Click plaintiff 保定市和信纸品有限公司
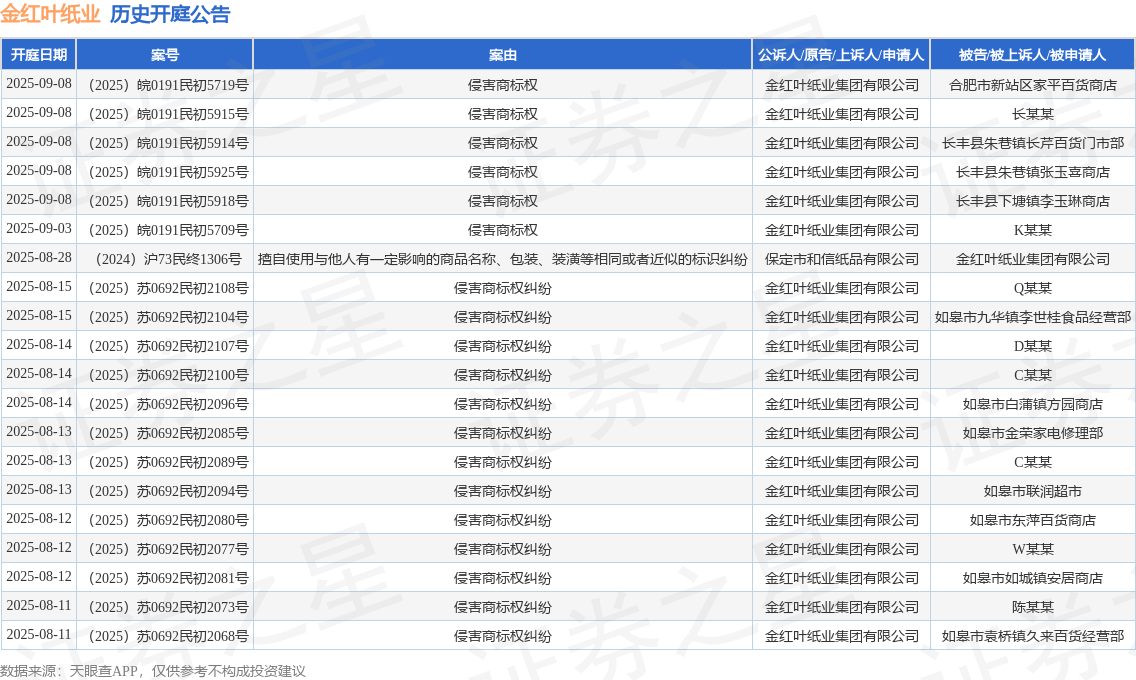The width and height of the screenshot is (1136, 680). (x=841, y=259)
